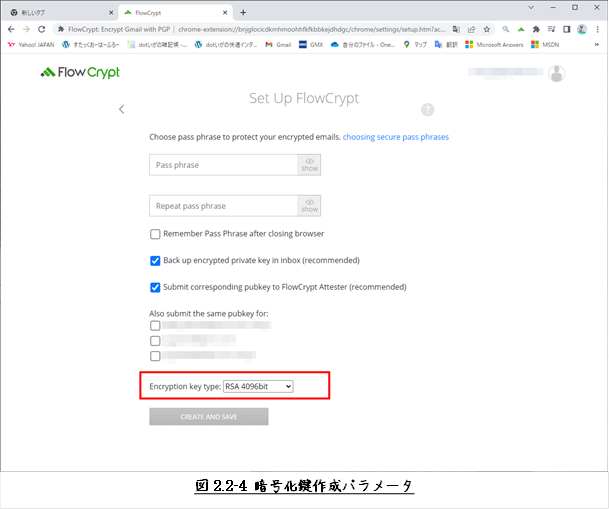
Task: Click the browser back arrow
Action: [11, 30]
